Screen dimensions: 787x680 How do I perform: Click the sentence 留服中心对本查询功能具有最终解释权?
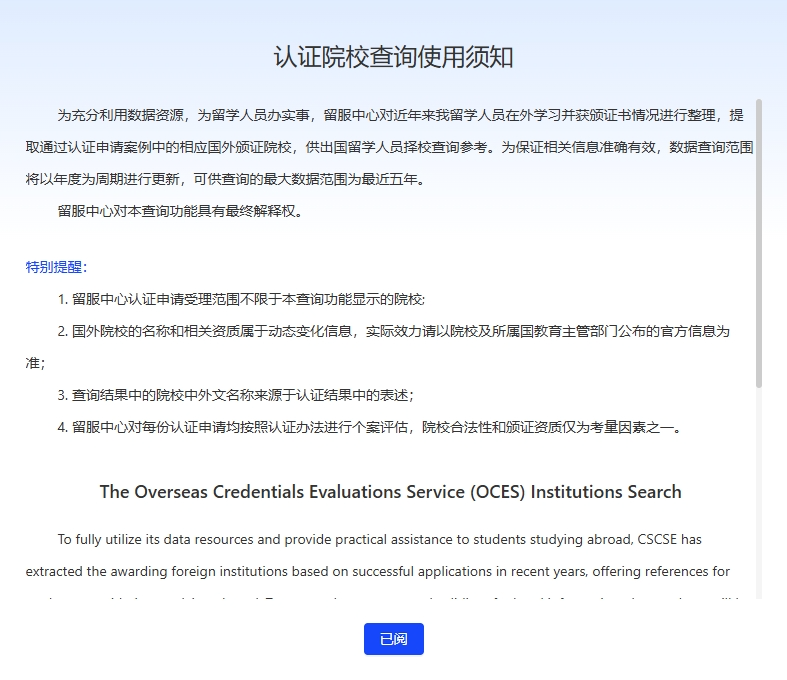[179, 211]
